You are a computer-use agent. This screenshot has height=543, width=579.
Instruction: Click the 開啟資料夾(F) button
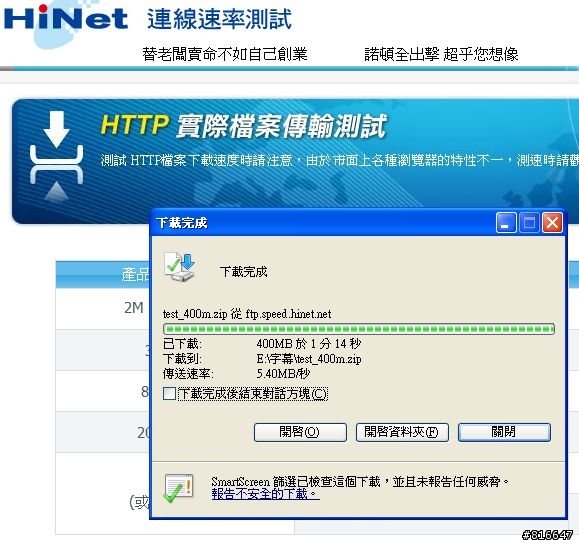pos(402,432)
